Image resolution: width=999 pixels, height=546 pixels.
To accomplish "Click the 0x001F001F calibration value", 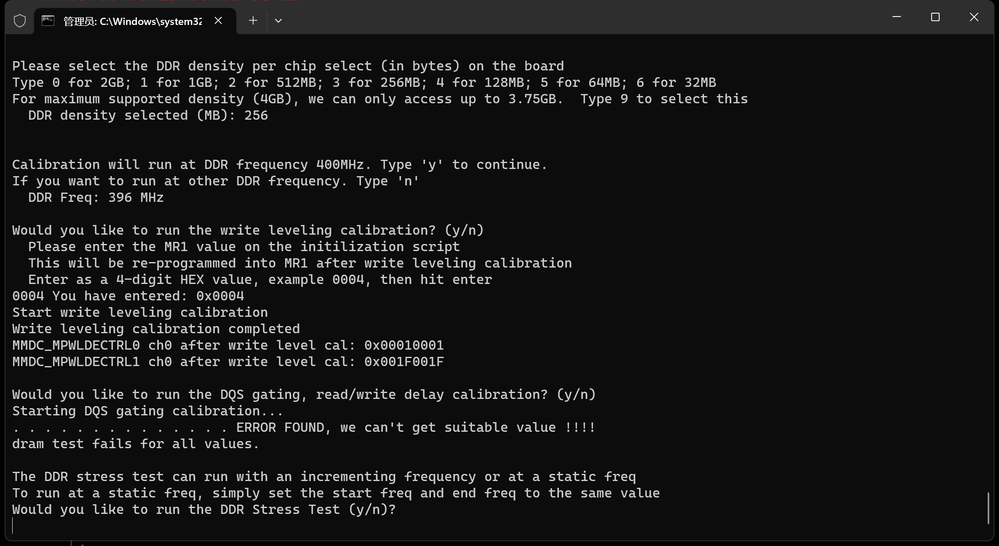I will [x=404, y=362].
